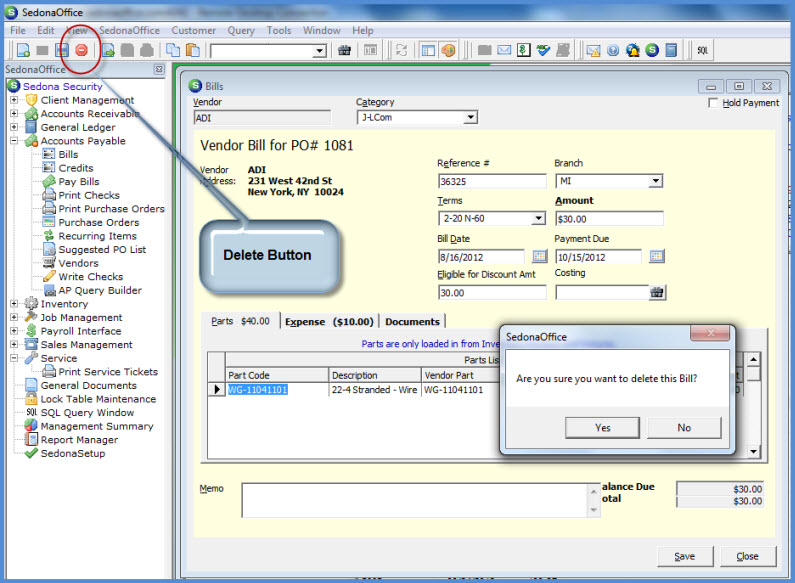Confirm deletion by clicking Yes

pyautogui.click(x=602, y=427)
